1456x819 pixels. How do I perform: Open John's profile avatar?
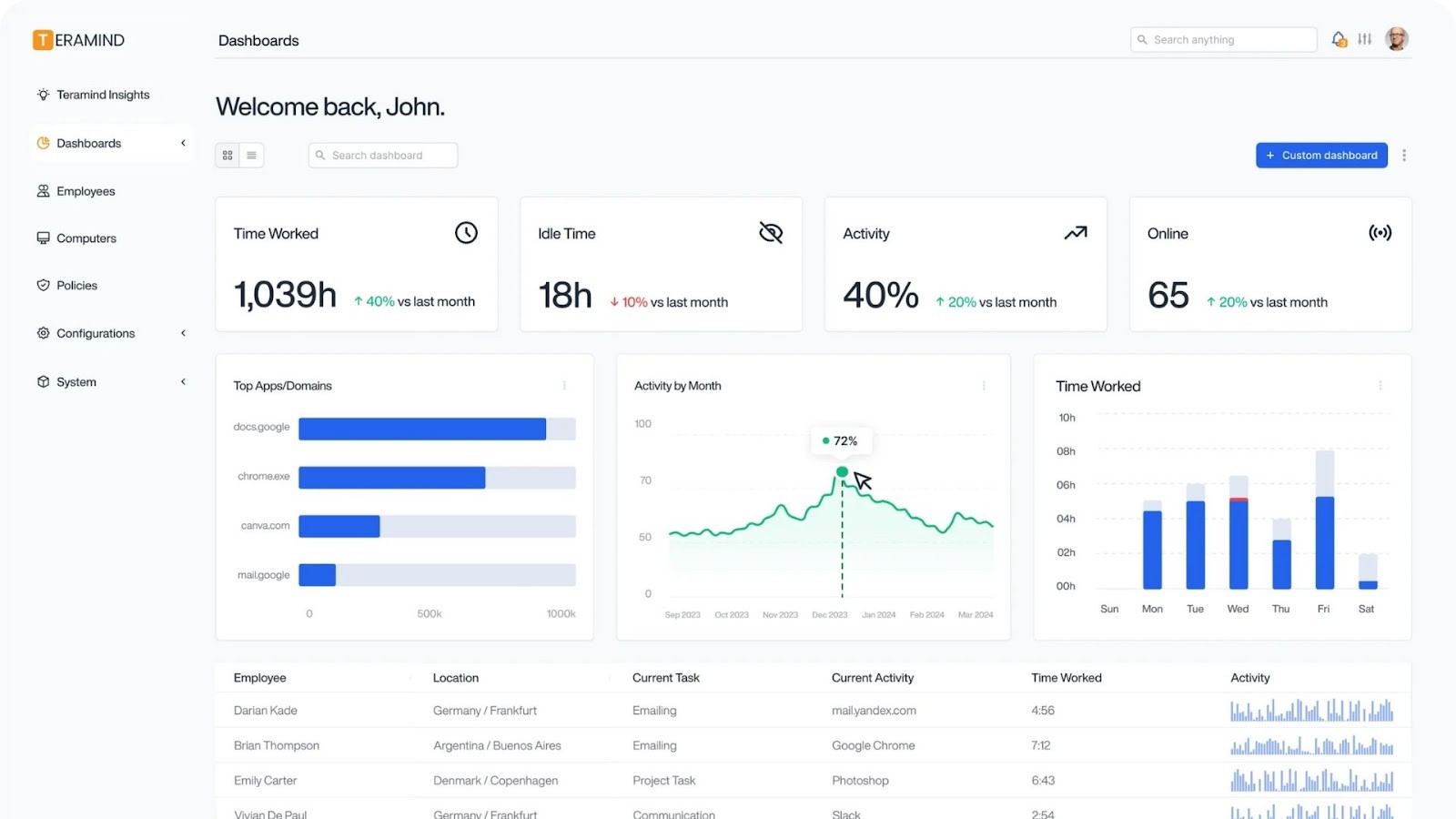click(1396, 38)
